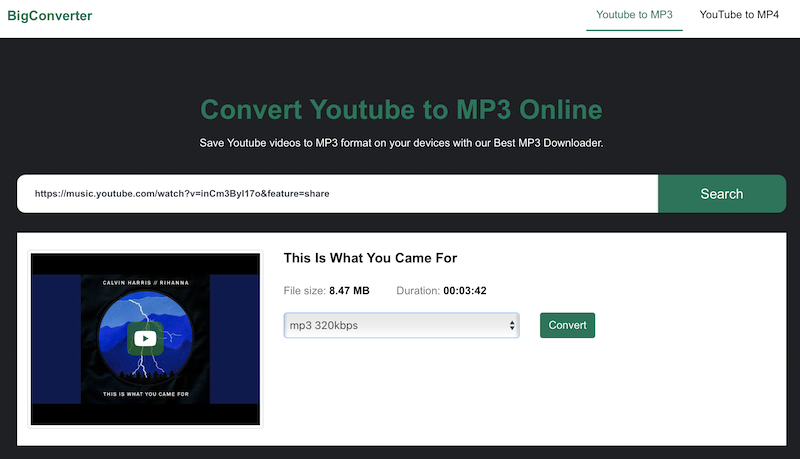Open the YouTube to MP4 tab

(739, 15)
